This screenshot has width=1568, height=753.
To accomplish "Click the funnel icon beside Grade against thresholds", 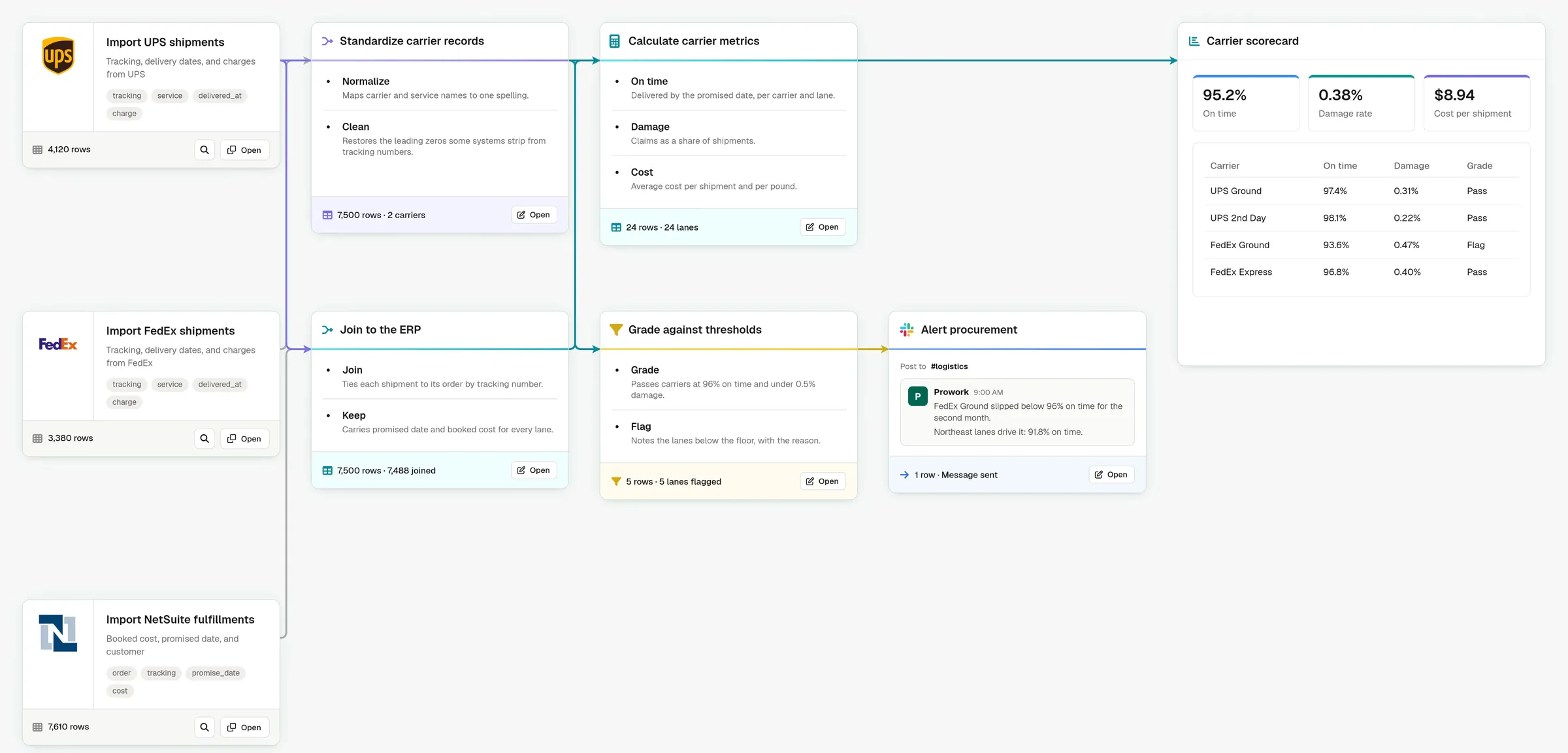I will click(615, 330).
